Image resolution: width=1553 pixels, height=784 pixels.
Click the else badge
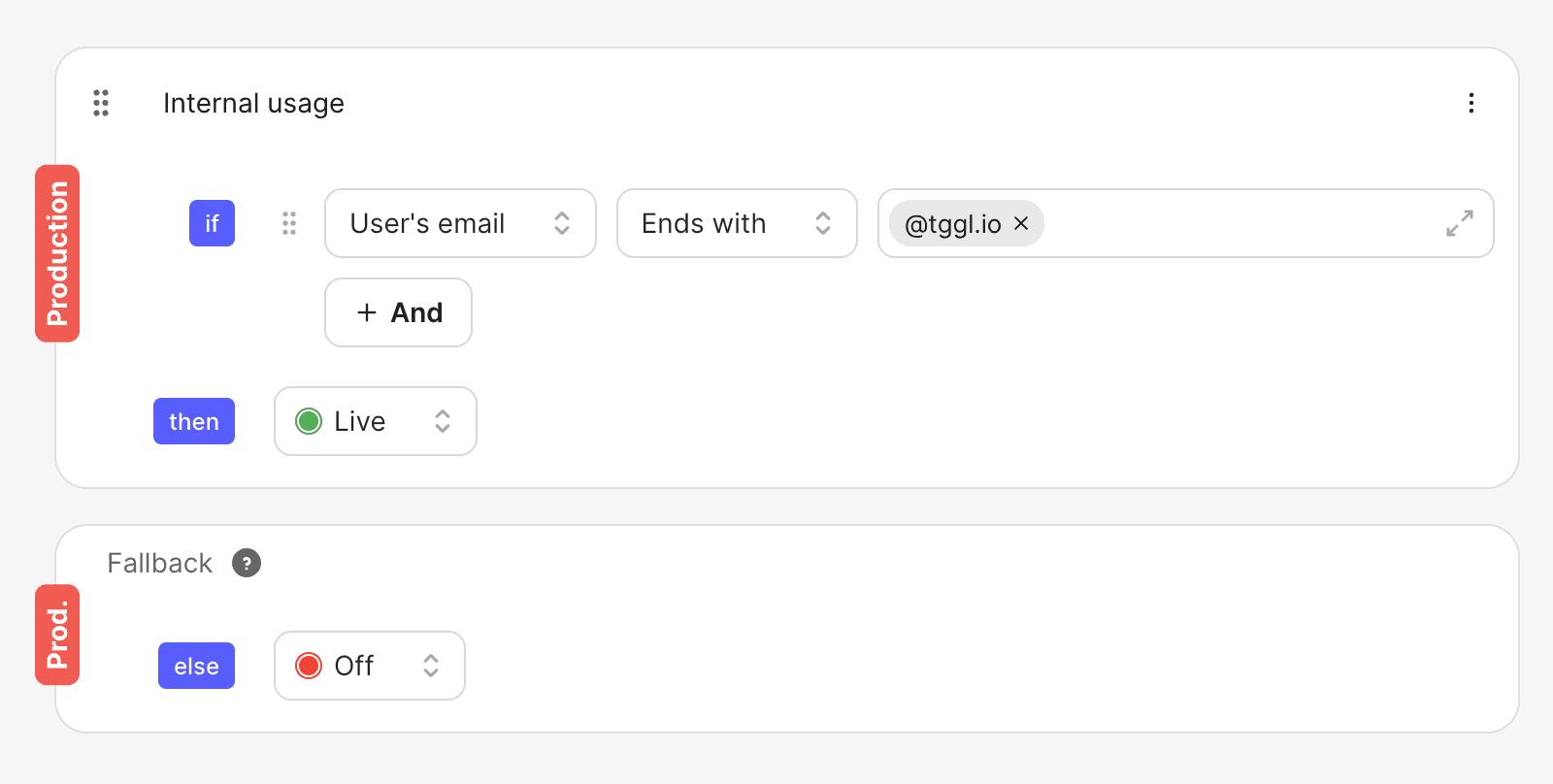(x=196, y=666)
